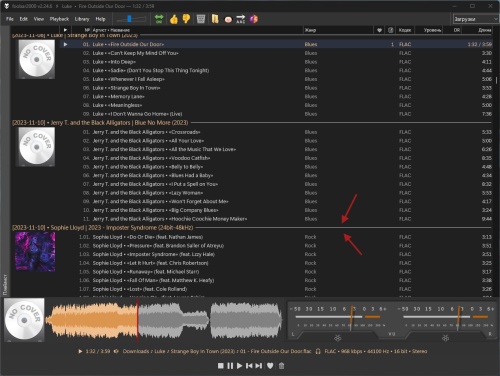The width and height of the screenshot is (500, 376).
Task: Click the left VU meter settings icon
Action: coord(338,338)
